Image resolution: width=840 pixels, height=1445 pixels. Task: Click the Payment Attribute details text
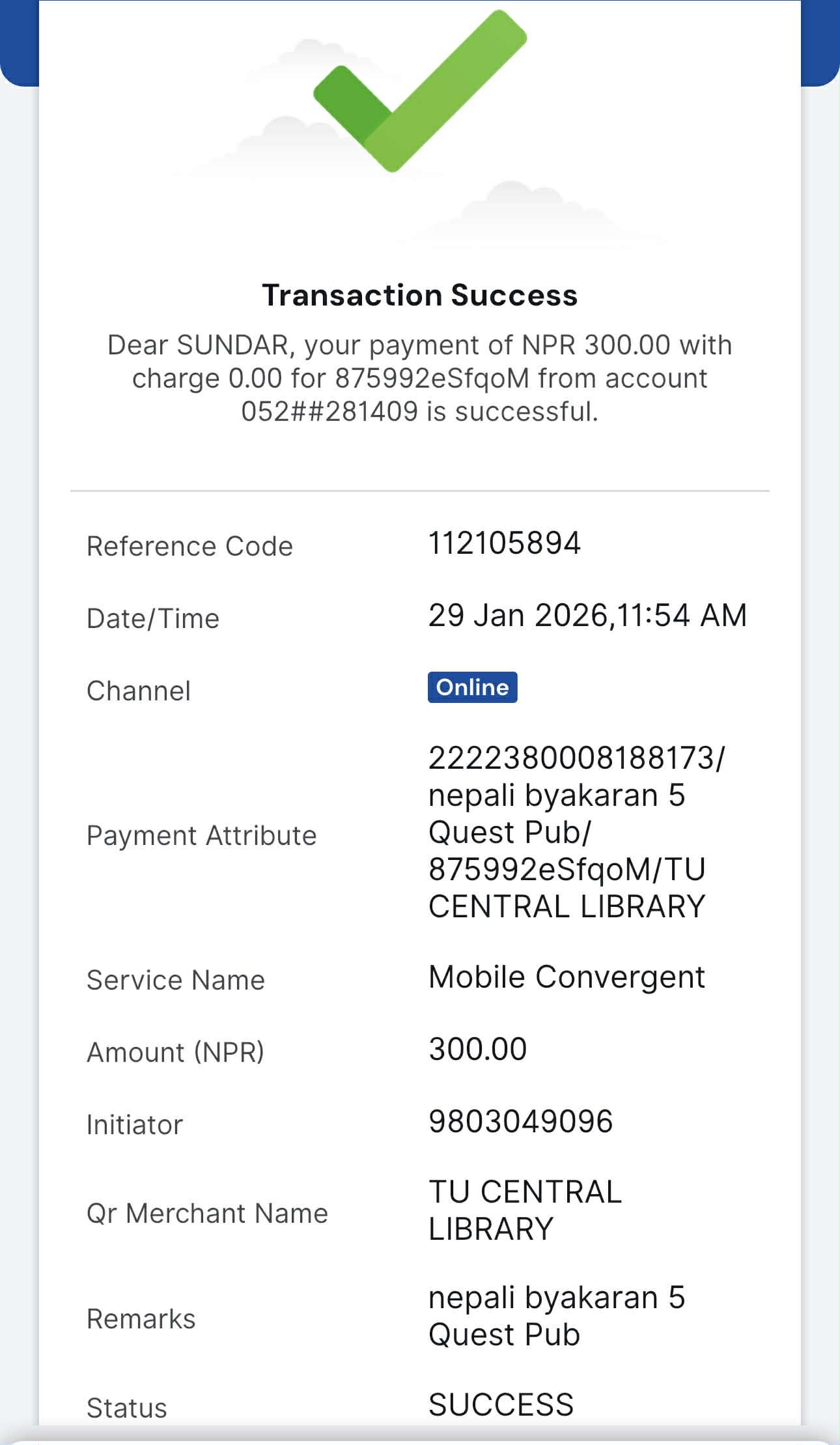[576, 832]
